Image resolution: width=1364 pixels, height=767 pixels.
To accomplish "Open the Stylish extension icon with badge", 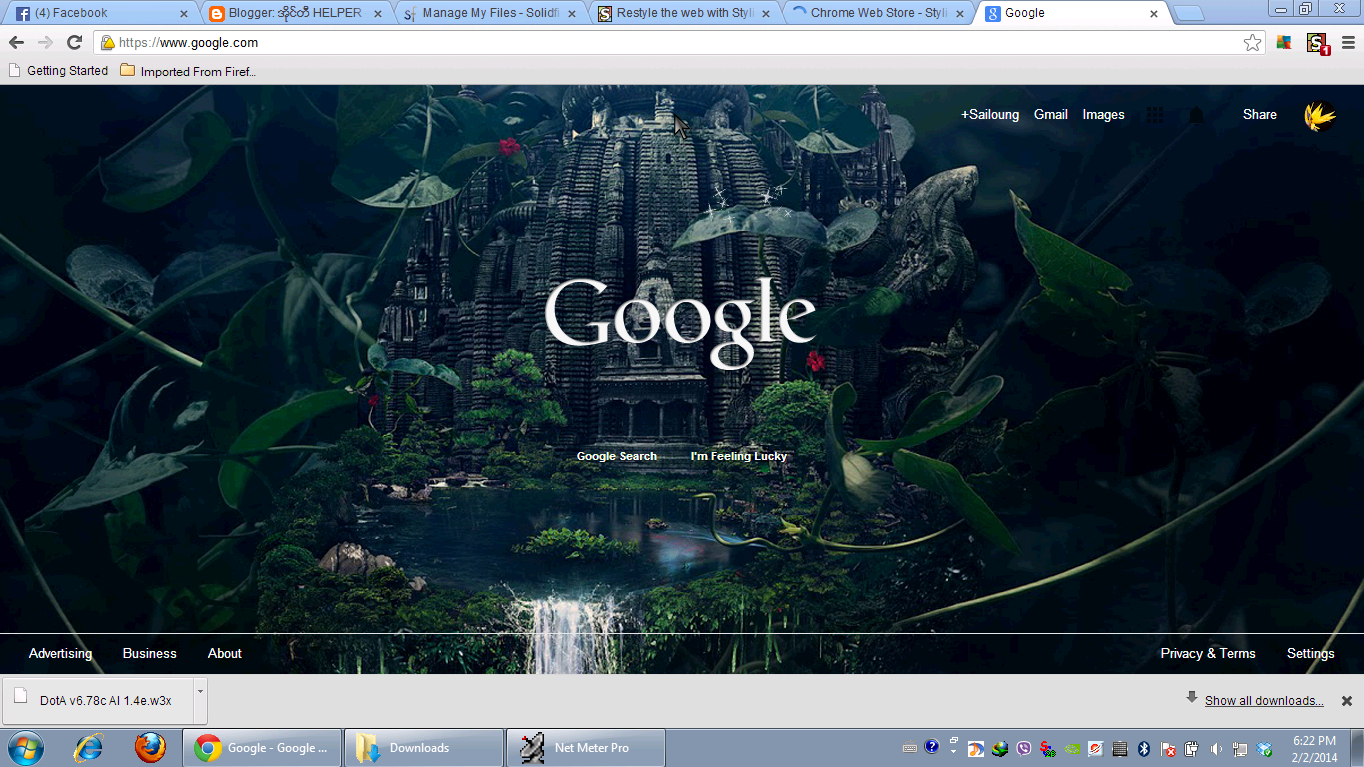I will (x=1318, y=43).
